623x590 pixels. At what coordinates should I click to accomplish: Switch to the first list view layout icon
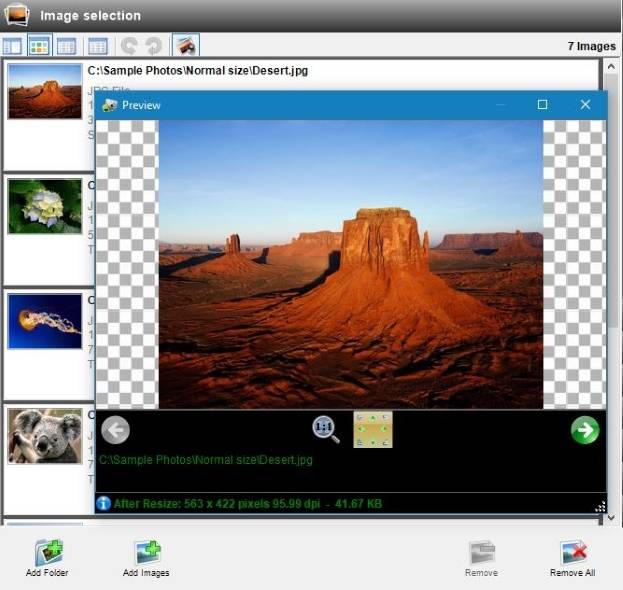click(x=12, y=46)
